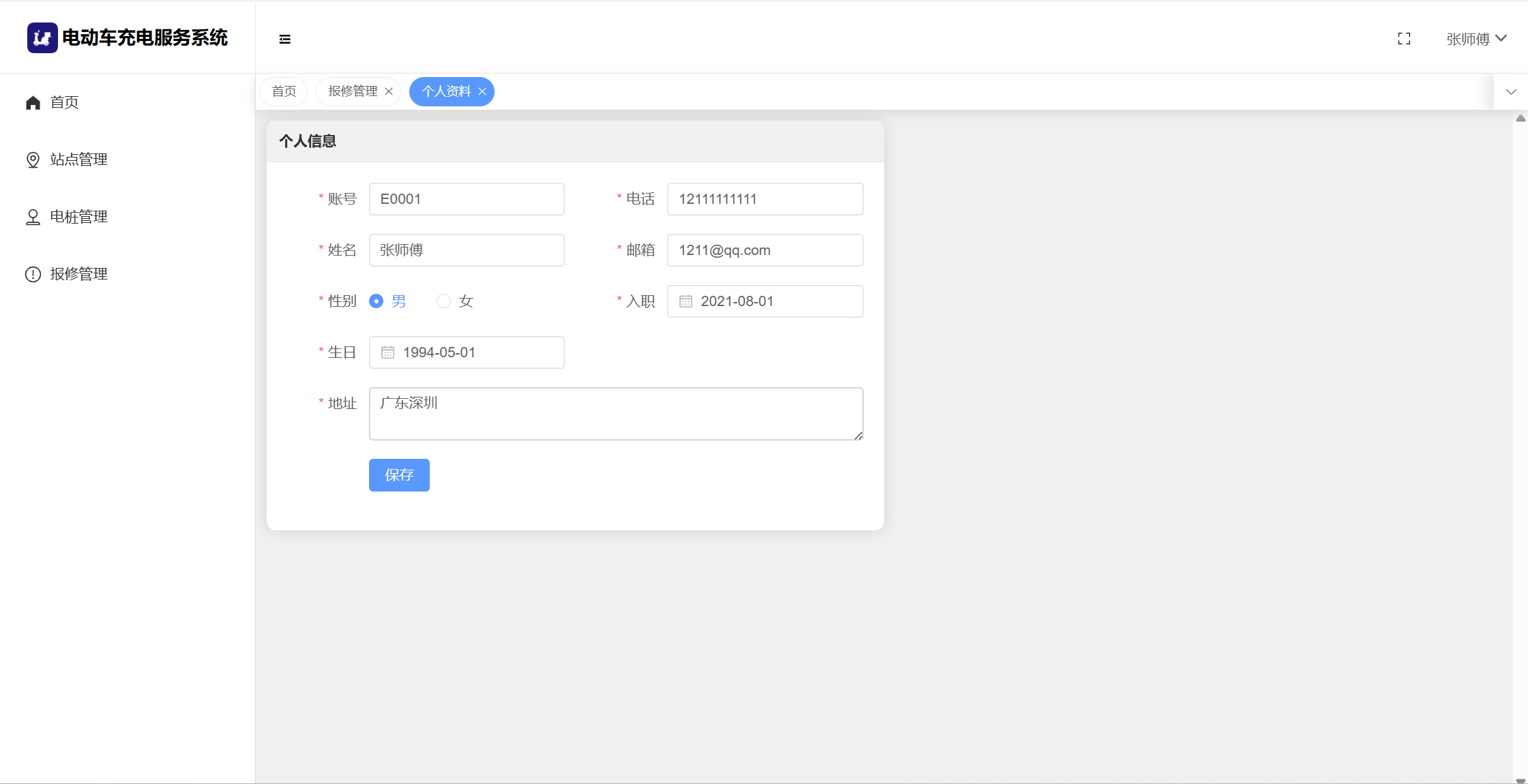Select the 男 gender radio button
The width and height of the screenshot is (1528, 784).
(x=376, y=301)
